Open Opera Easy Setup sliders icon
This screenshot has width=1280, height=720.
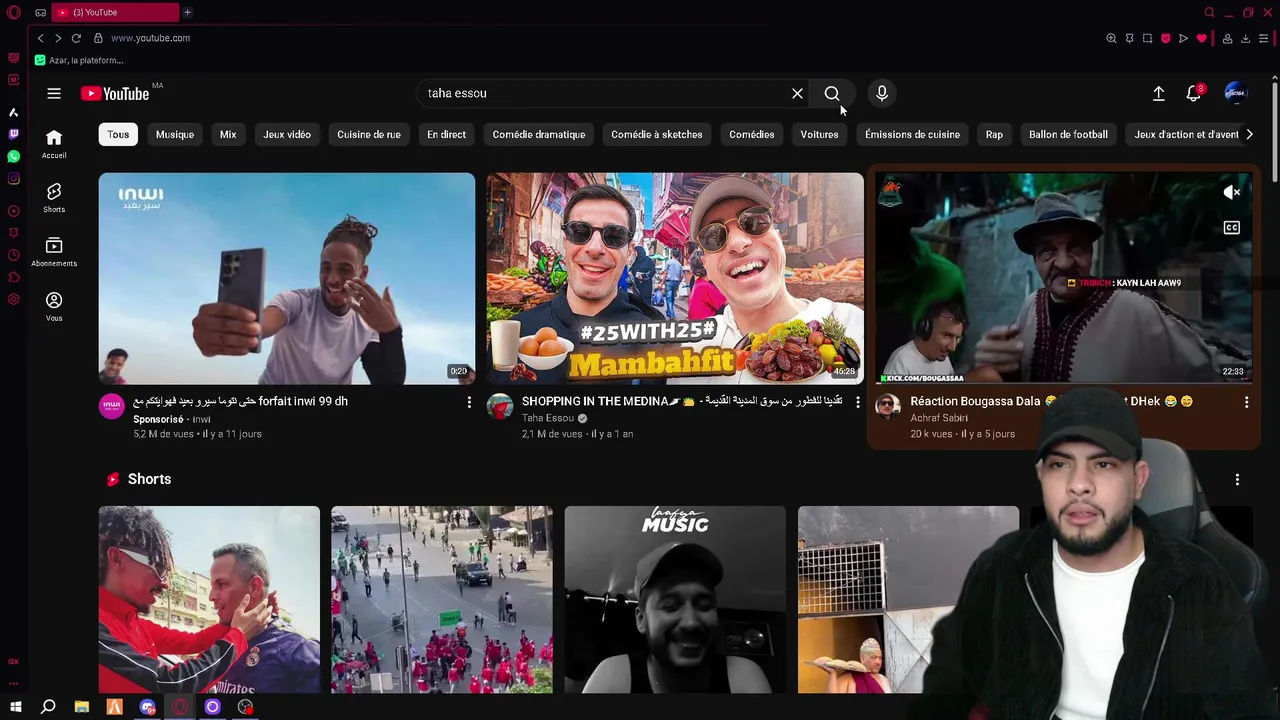point(1263,38)
